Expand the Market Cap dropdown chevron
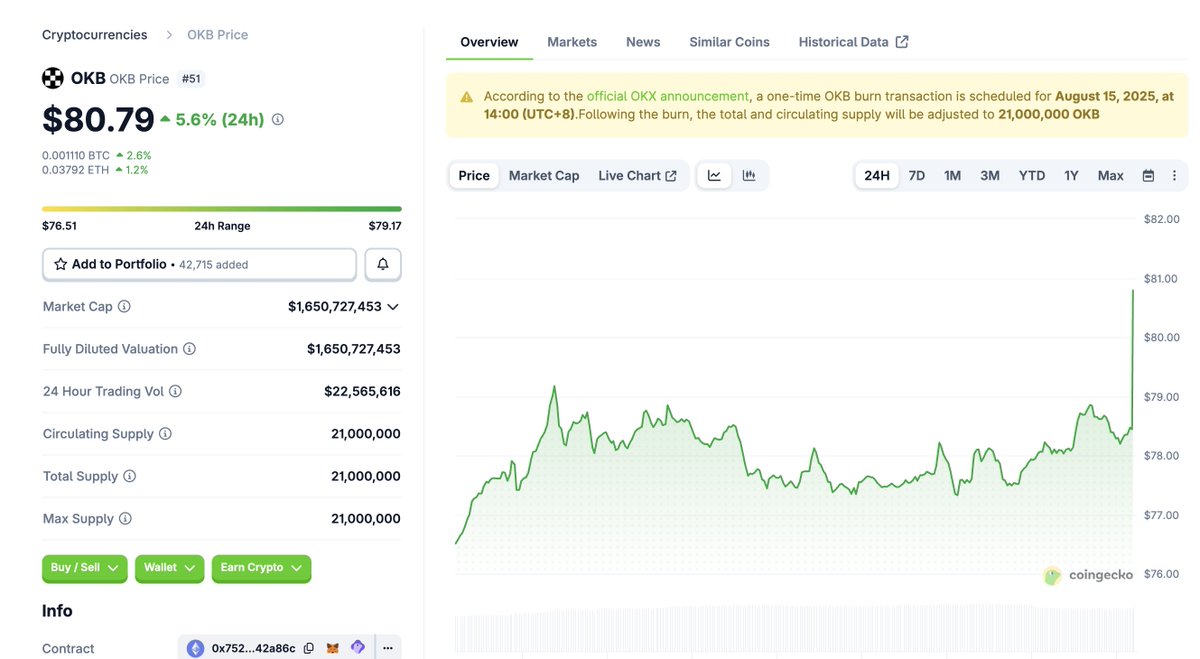 393,307
